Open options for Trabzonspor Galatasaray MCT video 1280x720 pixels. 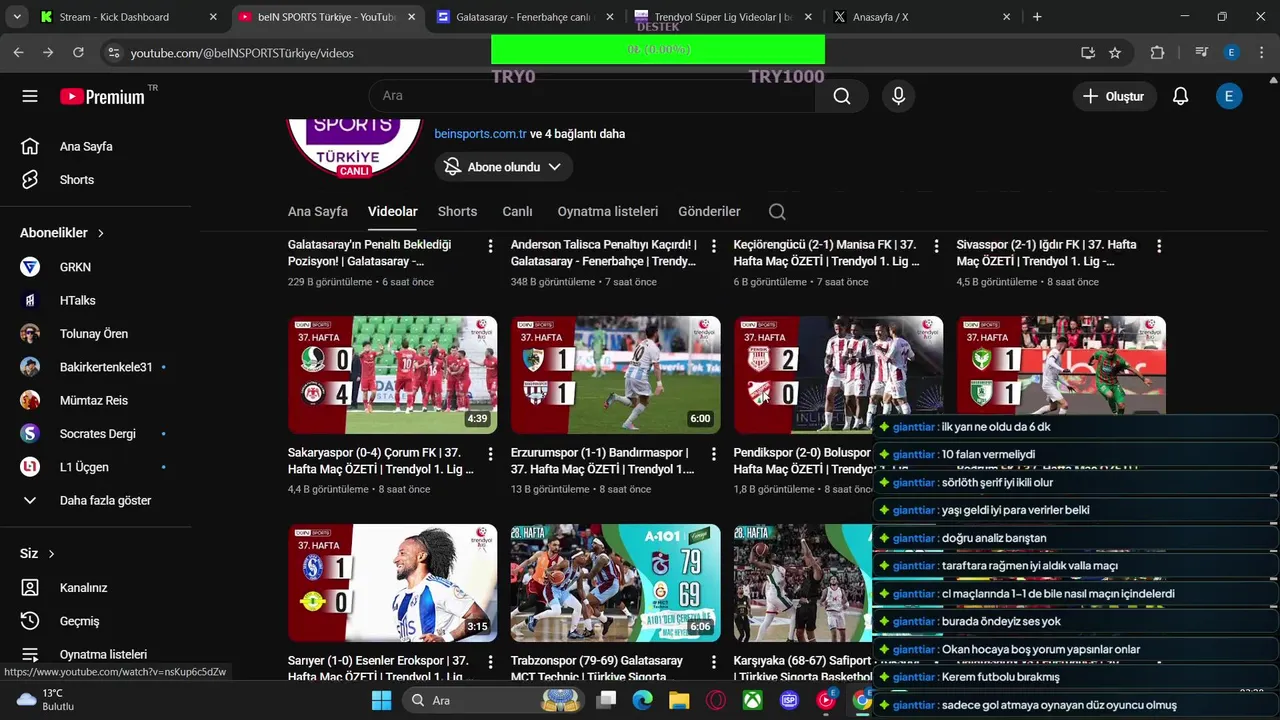713,662
